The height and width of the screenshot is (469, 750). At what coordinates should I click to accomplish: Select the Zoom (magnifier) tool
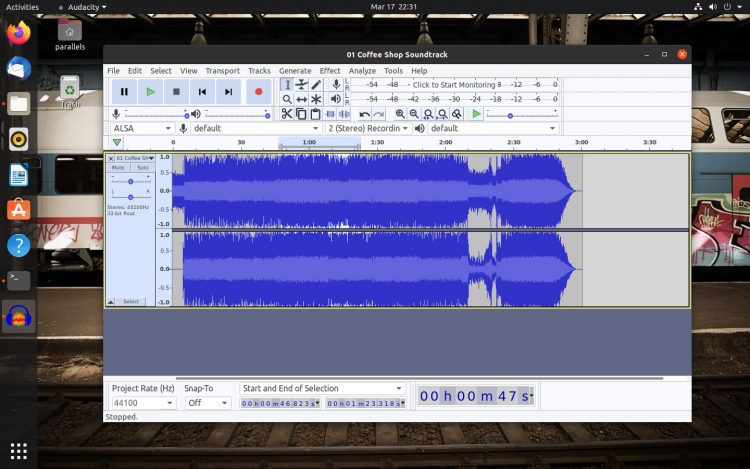click(287, 99)
